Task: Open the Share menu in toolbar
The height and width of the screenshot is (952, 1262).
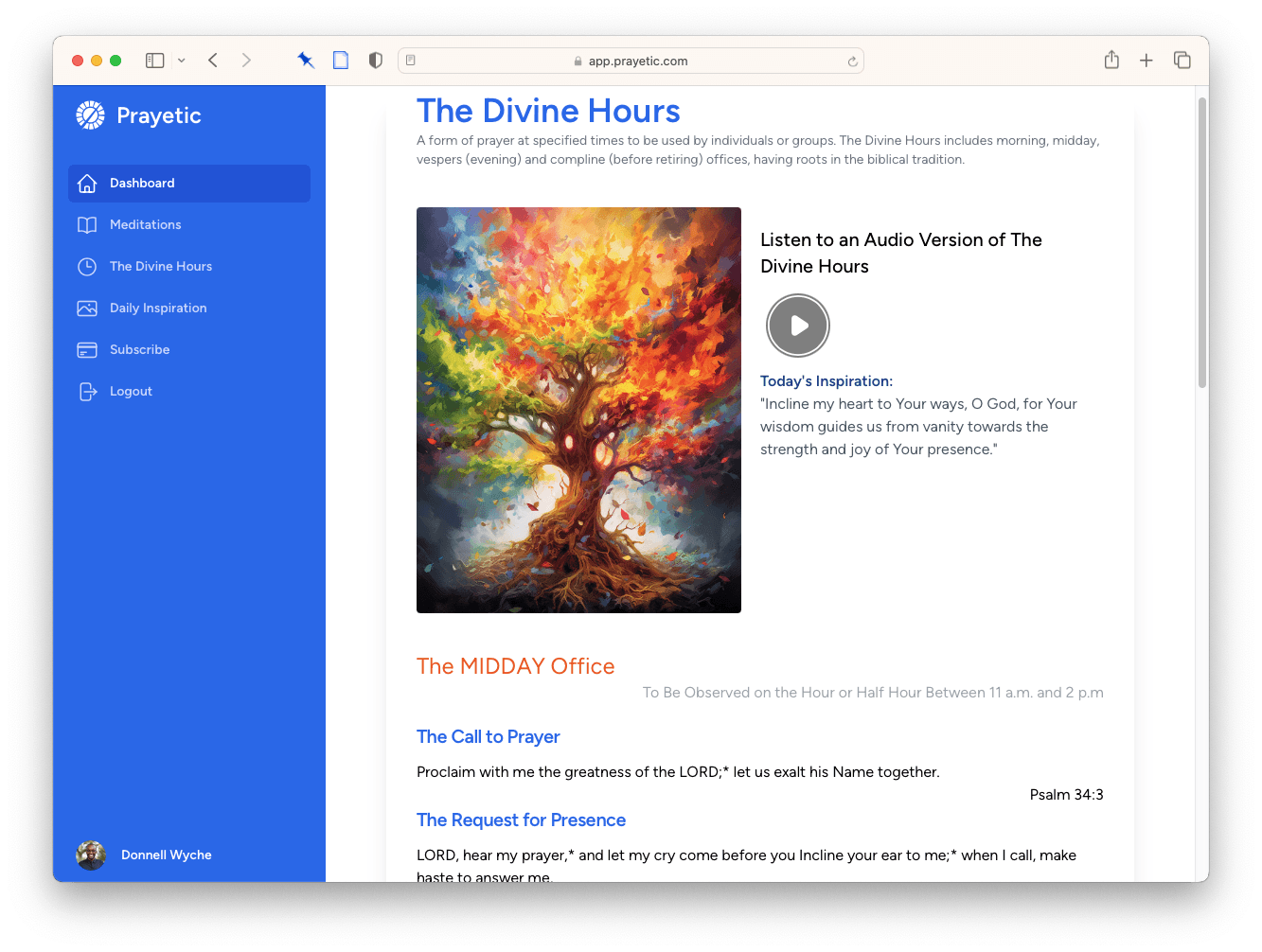Action: click(1111, 61)
